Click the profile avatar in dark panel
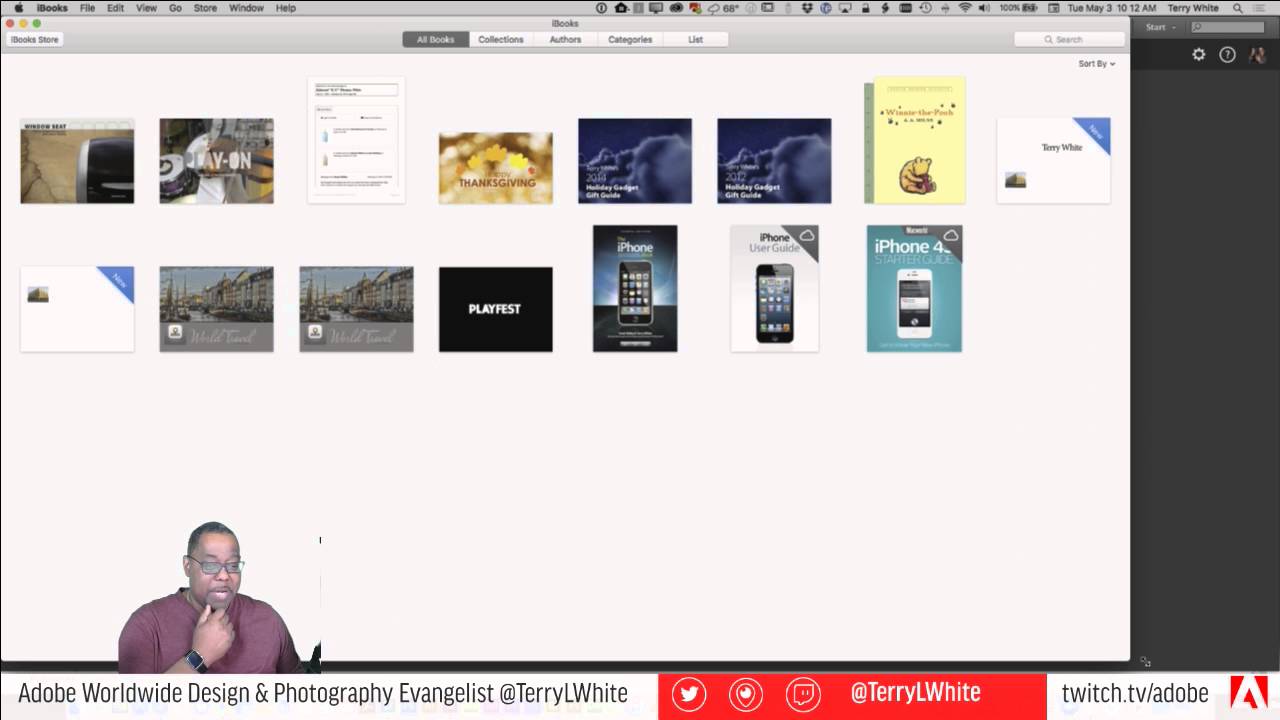The height and width of the screenshot is (720, 1280). (1257, 55)
